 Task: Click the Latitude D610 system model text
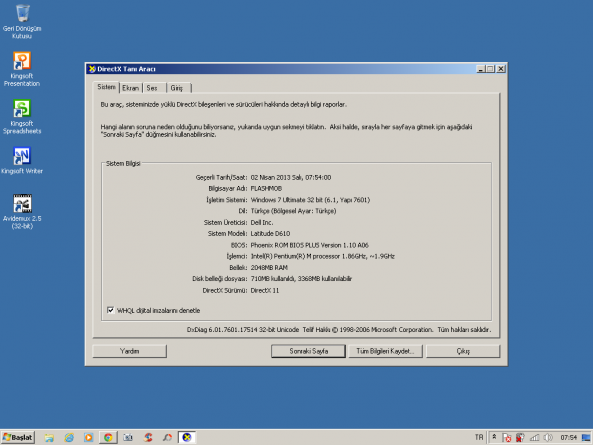270,234
